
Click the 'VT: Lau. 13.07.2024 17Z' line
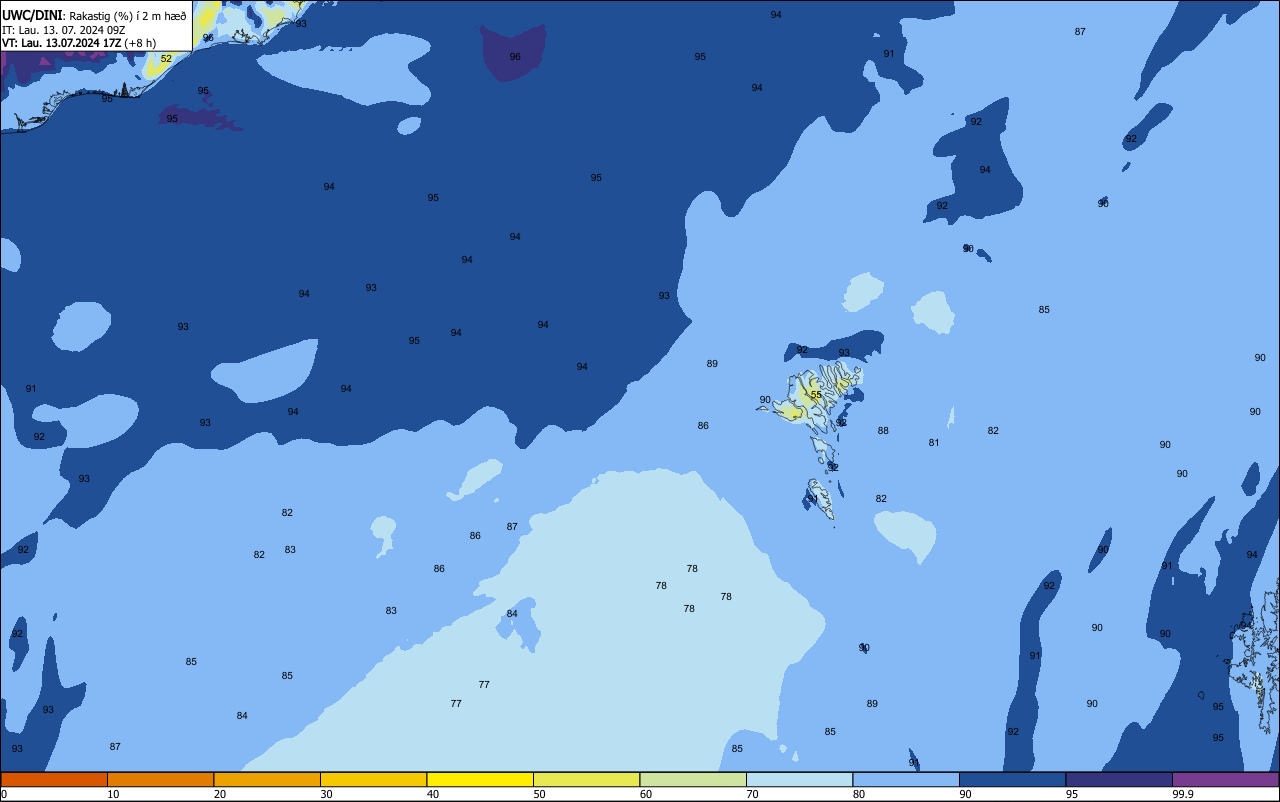(62, 43)
